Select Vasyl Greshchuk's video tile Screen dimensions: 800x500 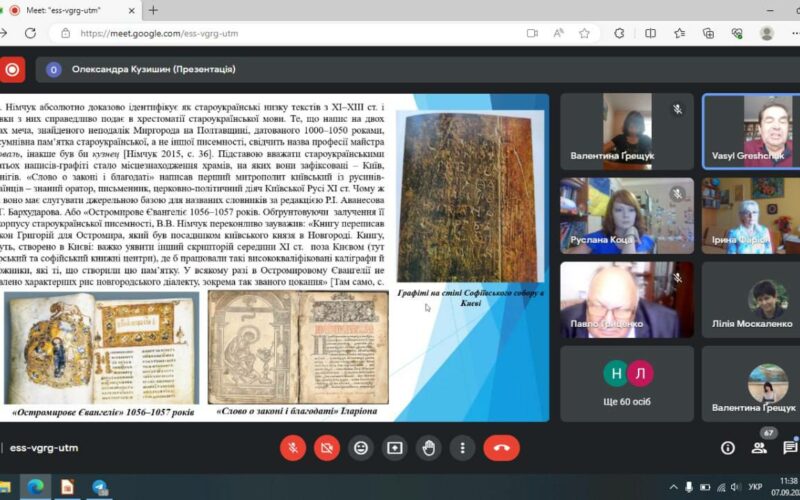(x=751, y=131)
